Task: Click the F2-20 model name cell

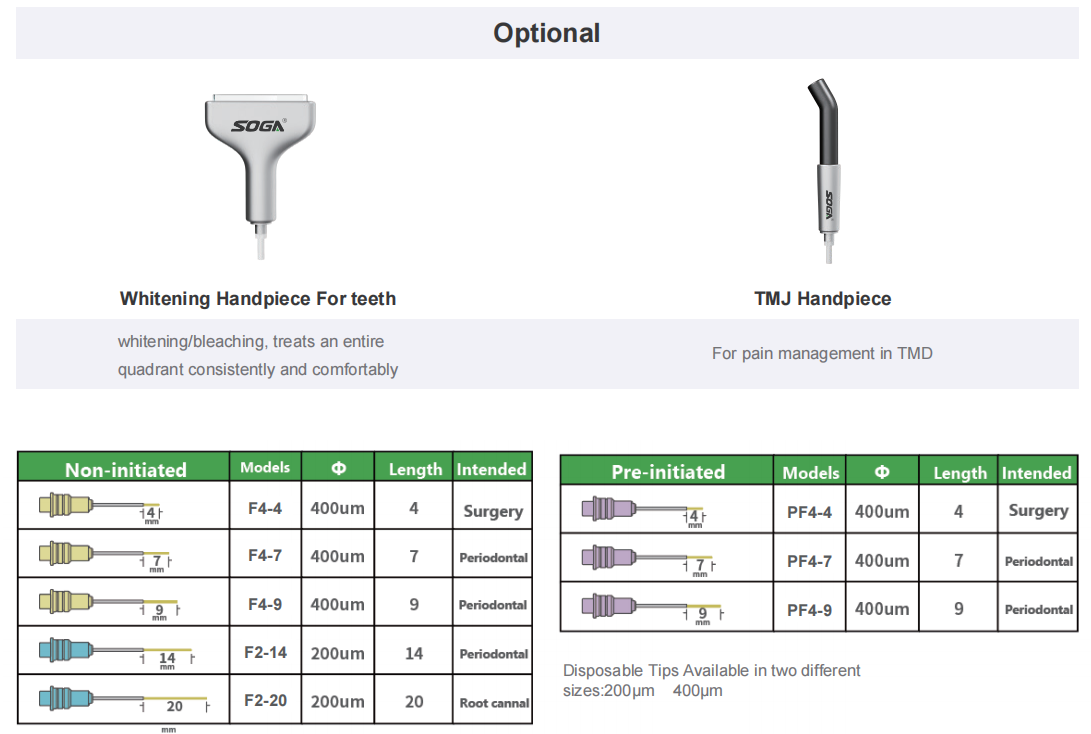Action: coord(265,701)
